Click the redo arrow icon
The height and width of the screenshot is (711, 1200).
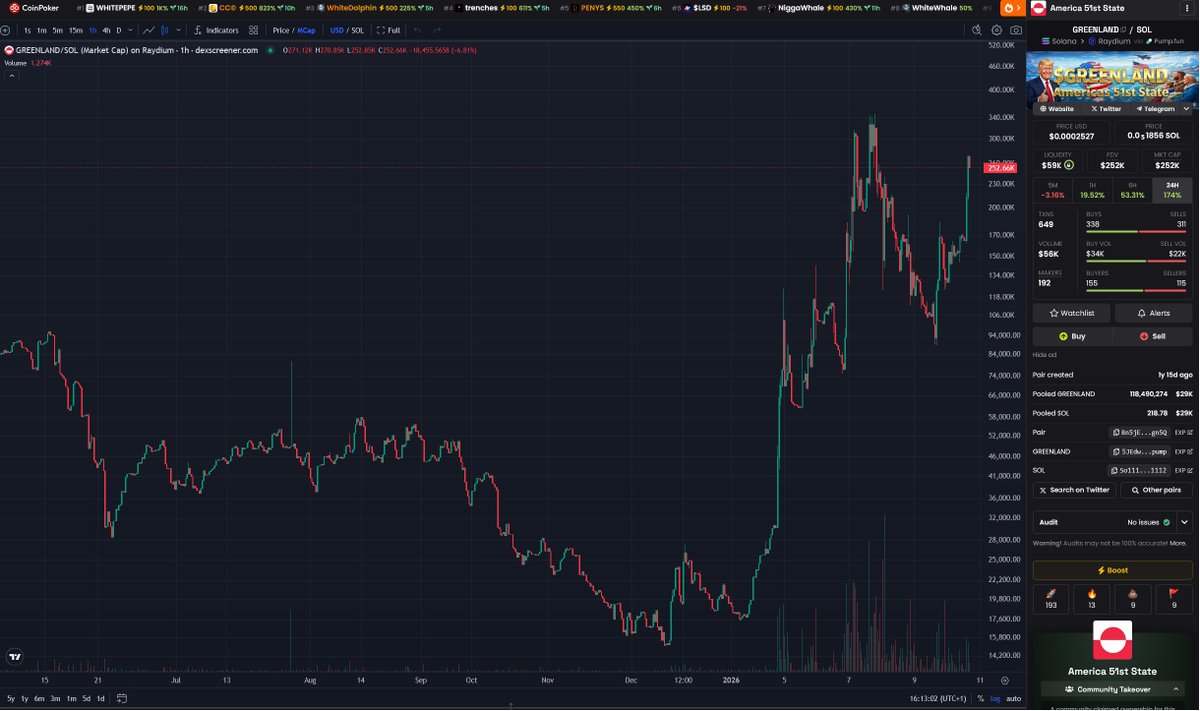(x=437, y=30)
